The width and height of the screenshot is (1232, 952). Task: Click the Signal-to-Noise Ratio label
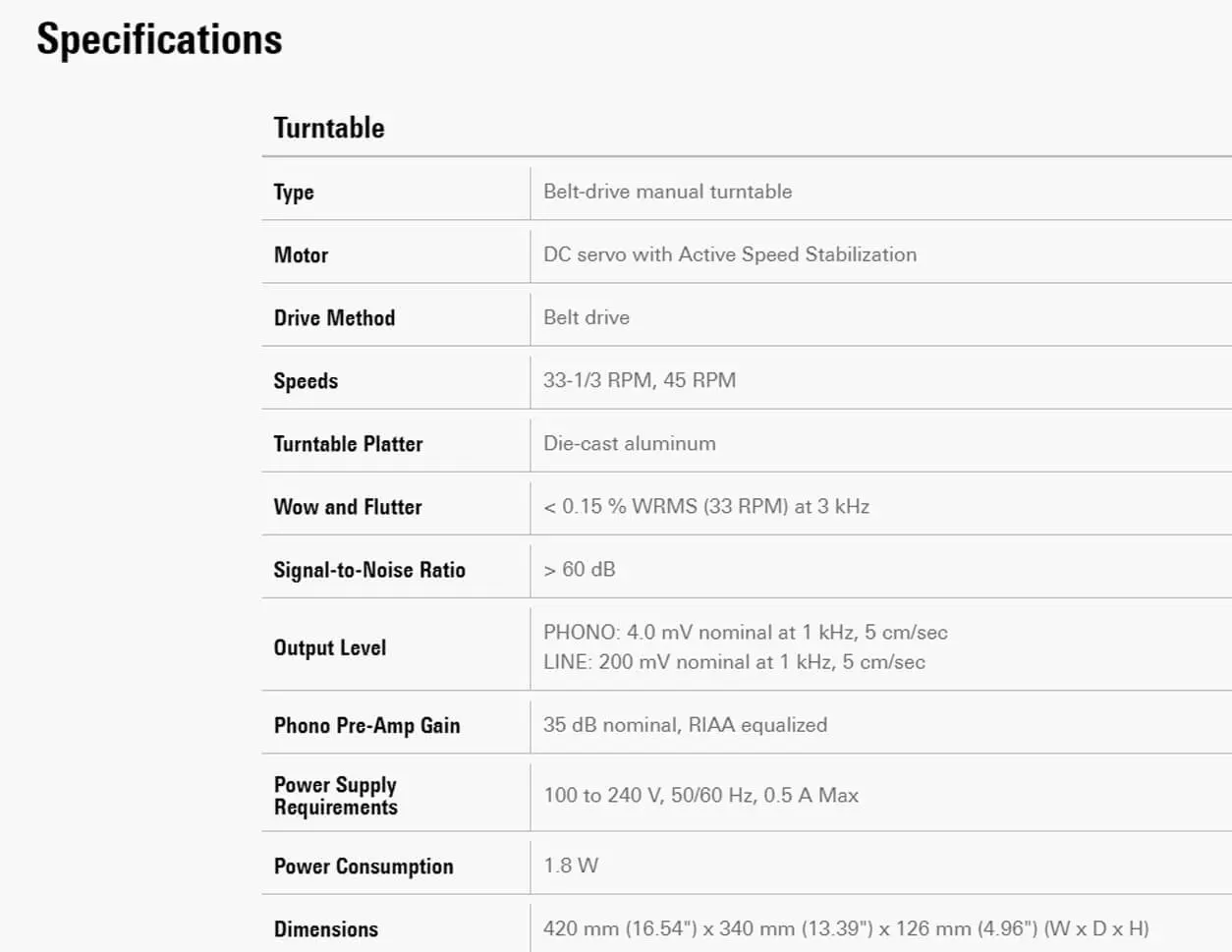coord(369,570)
